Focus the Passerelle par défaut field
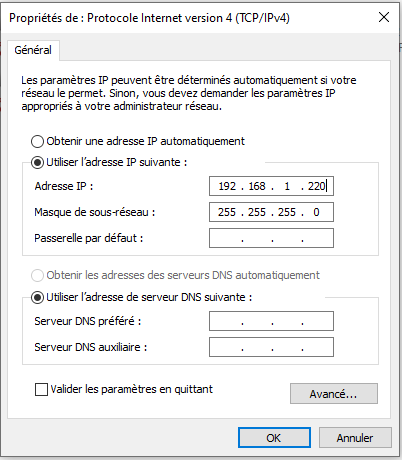Viewport: 402px width, 460px height. click(x=271, y=238)
